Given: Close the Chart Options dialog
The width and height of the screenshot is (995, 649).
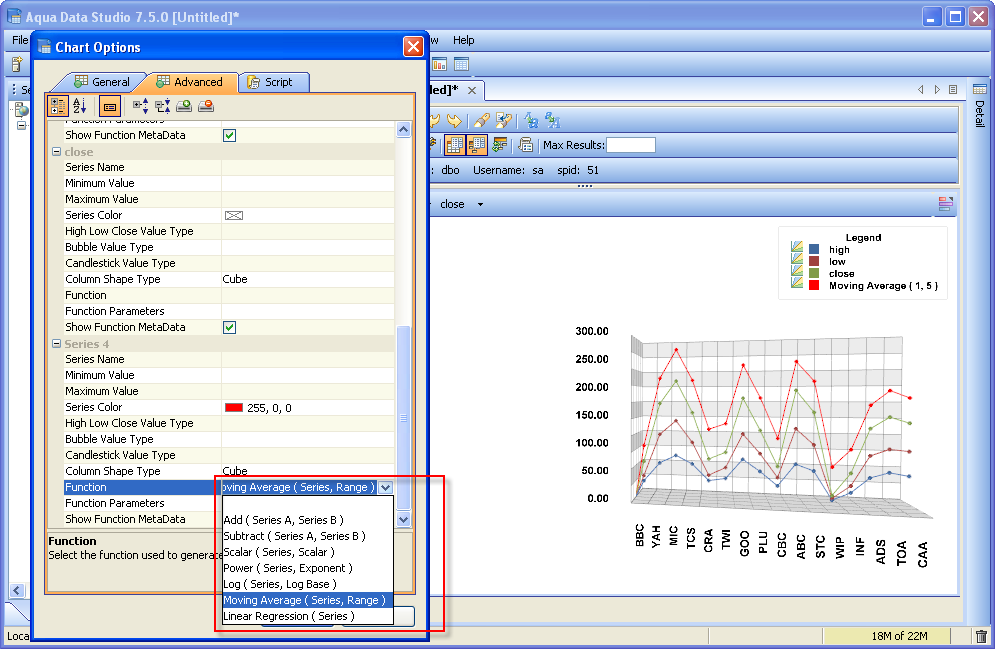Looking at the screenshot, I should [413, 47].
